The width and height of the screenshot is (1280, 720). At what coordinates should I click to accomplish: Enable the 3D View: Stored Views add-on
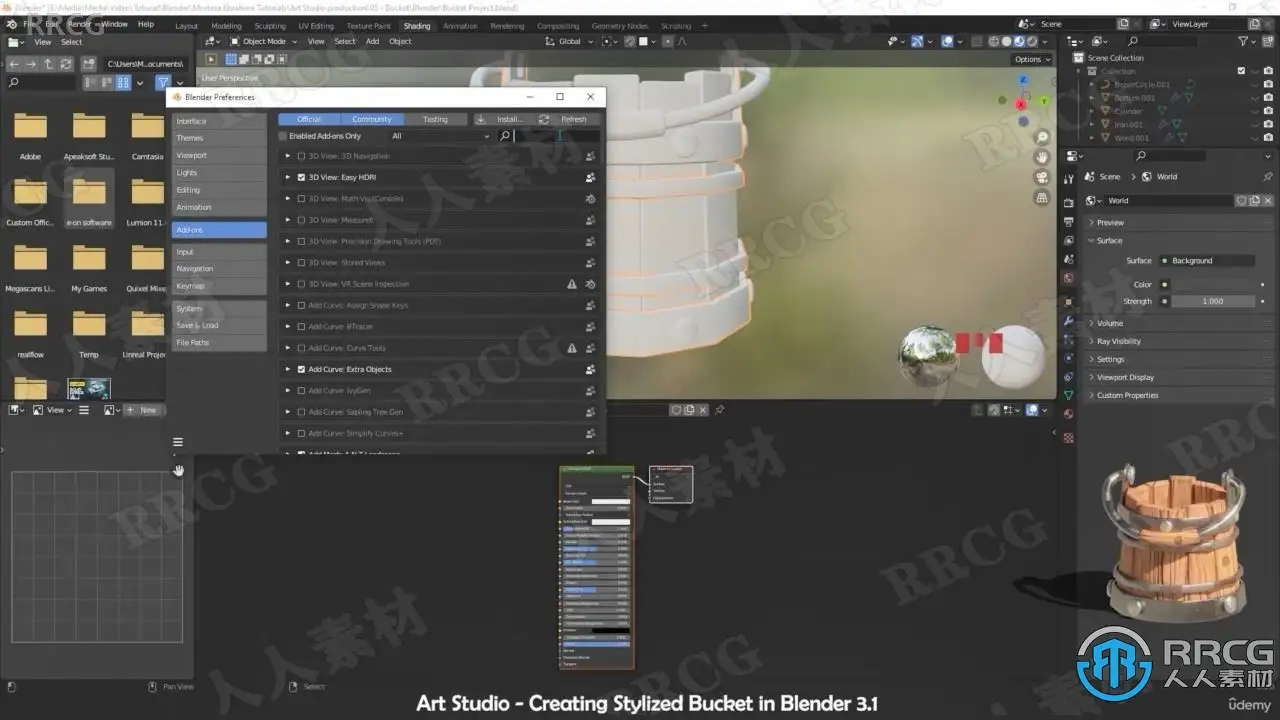[301, 262]
